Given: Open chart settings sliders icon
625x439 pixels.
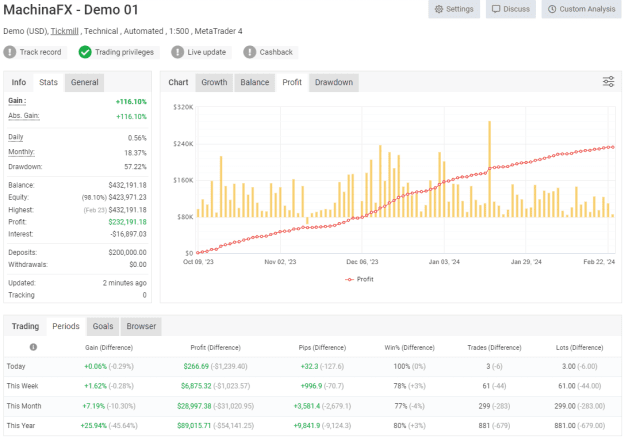Looking at the screenshot, I should 608,82.
